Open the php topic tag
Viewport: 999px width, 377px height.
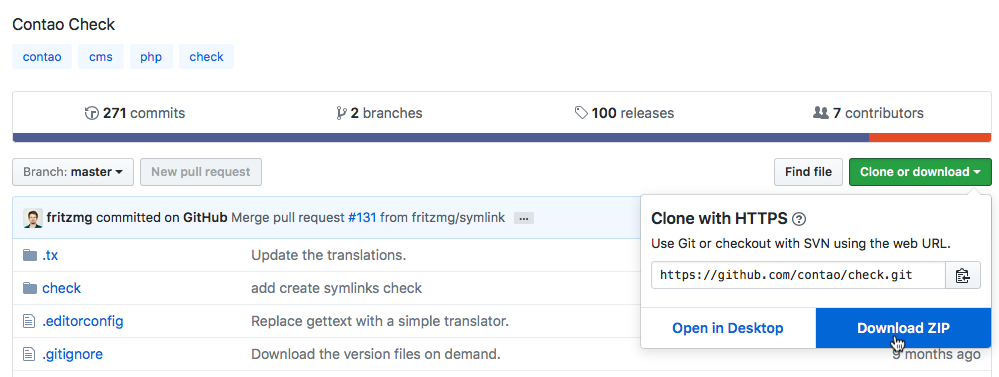click(x=151, y=57)
